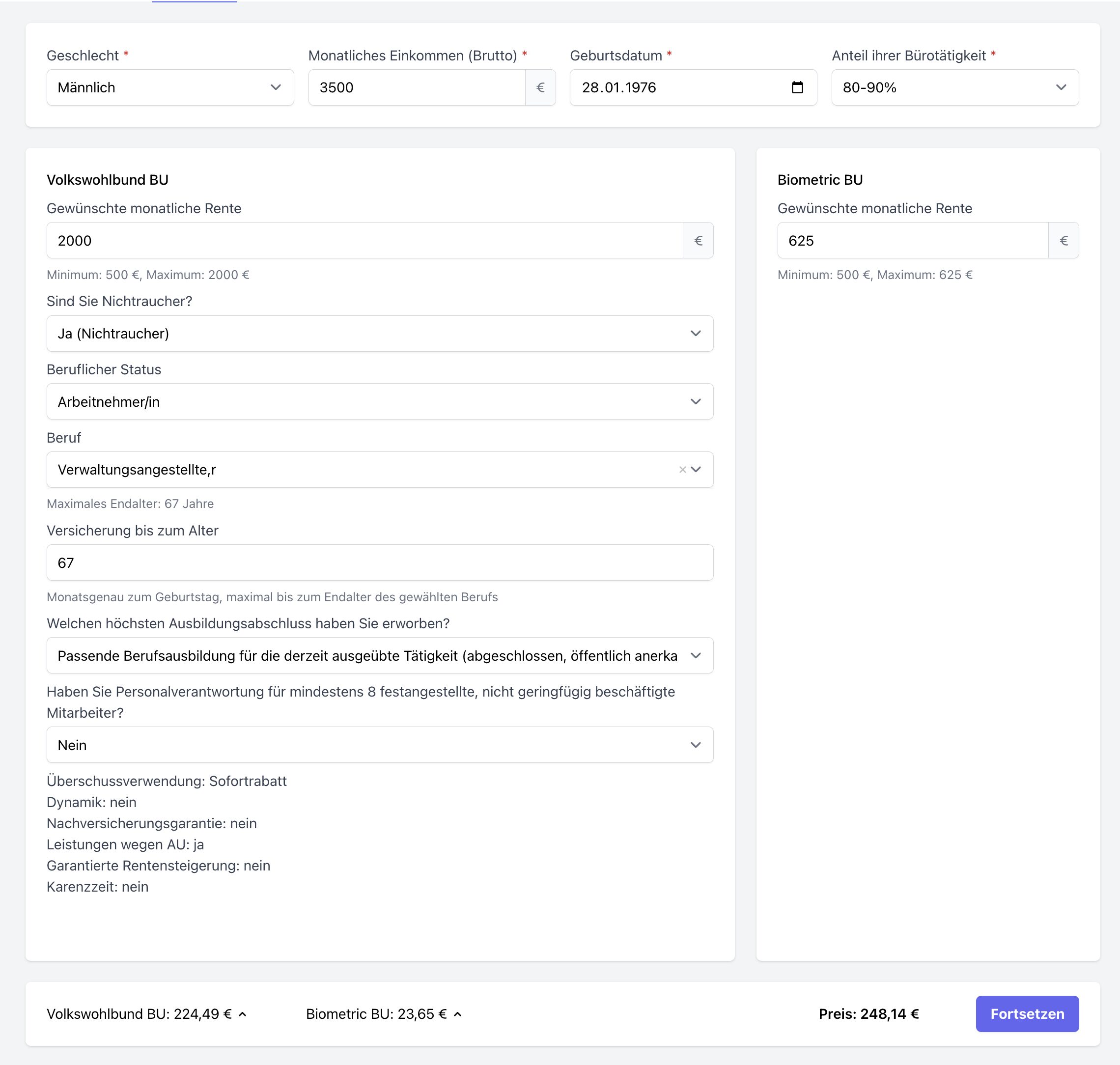Click the Fortsetzen button
The width and height of the screenshot is (1120, 1065).
click(x=1027, y=1014)
